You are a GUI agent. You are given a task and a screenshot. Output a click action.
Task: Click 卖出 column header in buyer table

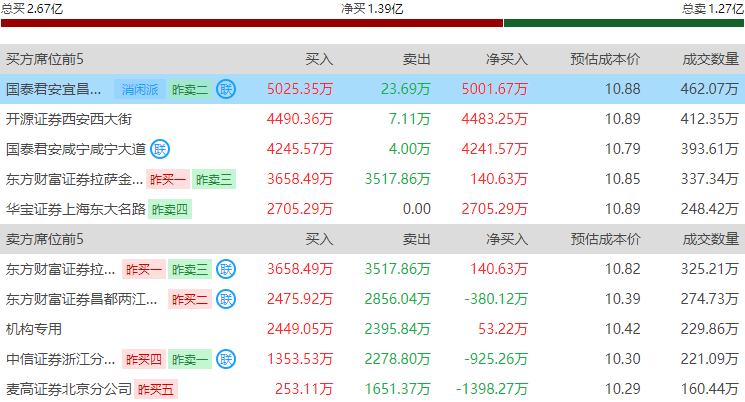click(x=416, y=59)
